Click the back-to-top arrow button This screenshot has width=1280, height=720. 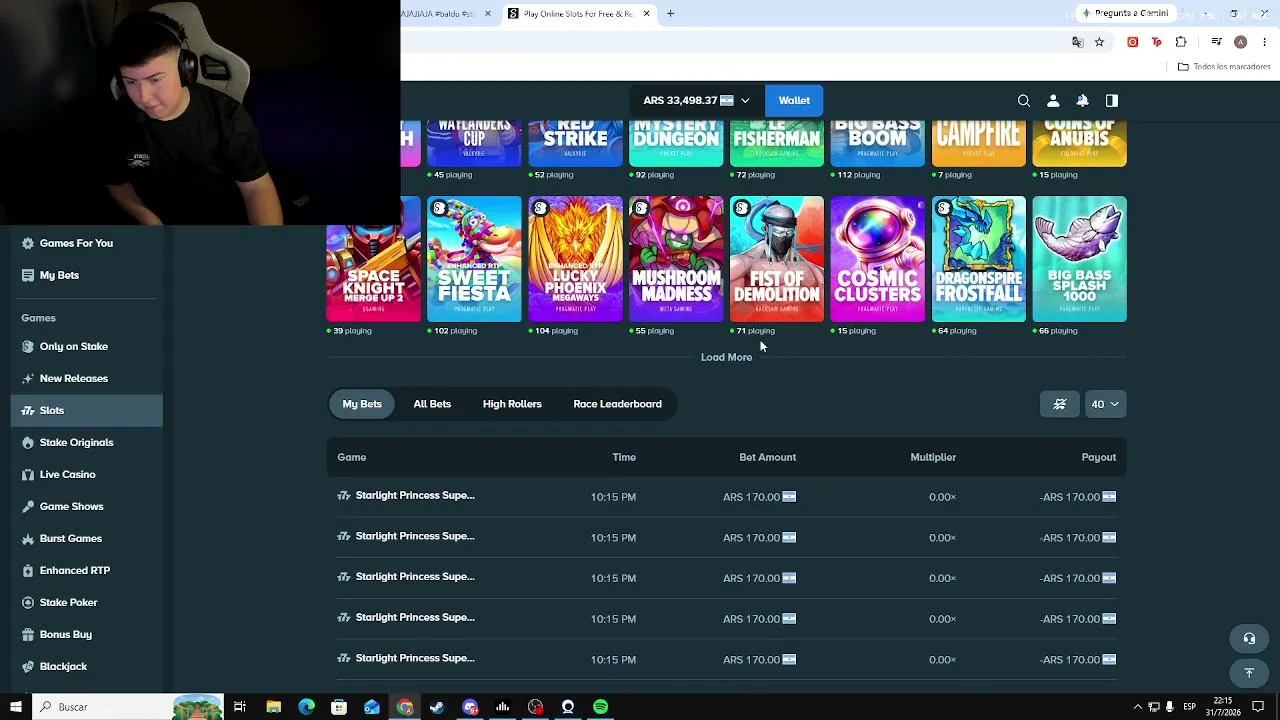click(1249, 673)
